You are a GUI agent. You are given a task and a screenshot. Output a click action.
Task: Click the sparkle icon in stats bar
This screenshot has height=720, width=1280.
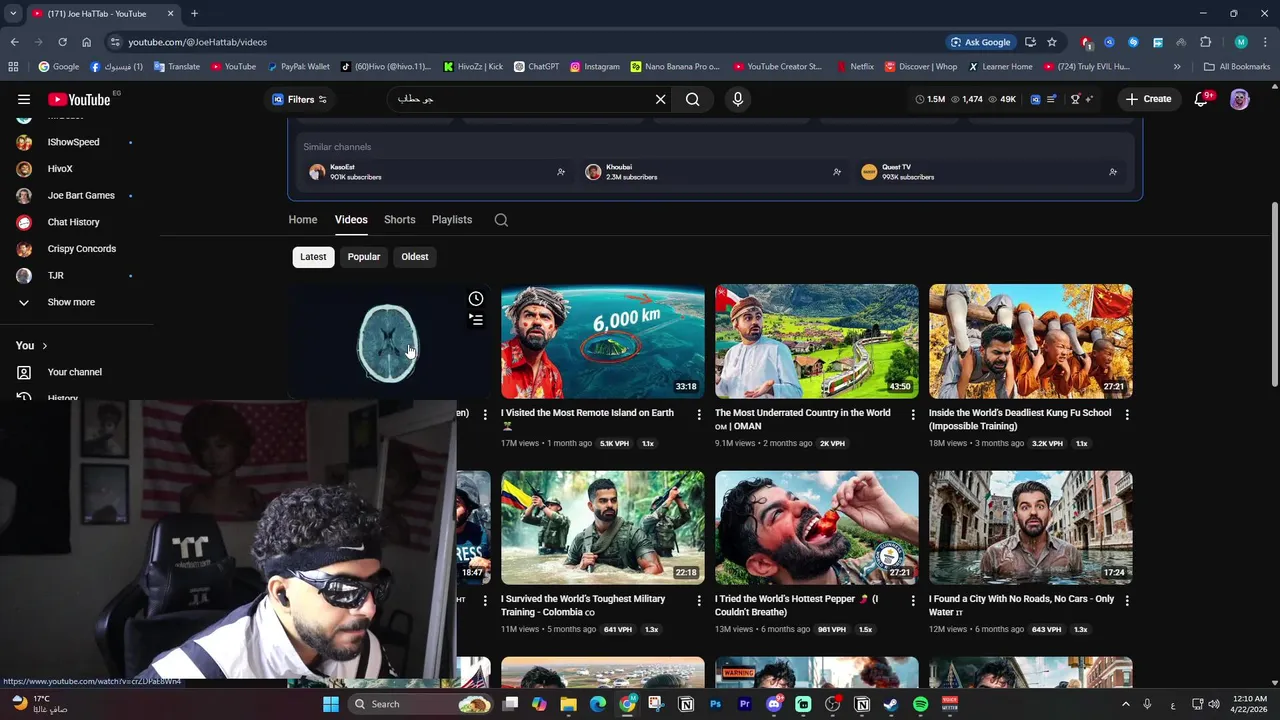pyautogui.click(x=1089, y=99)
